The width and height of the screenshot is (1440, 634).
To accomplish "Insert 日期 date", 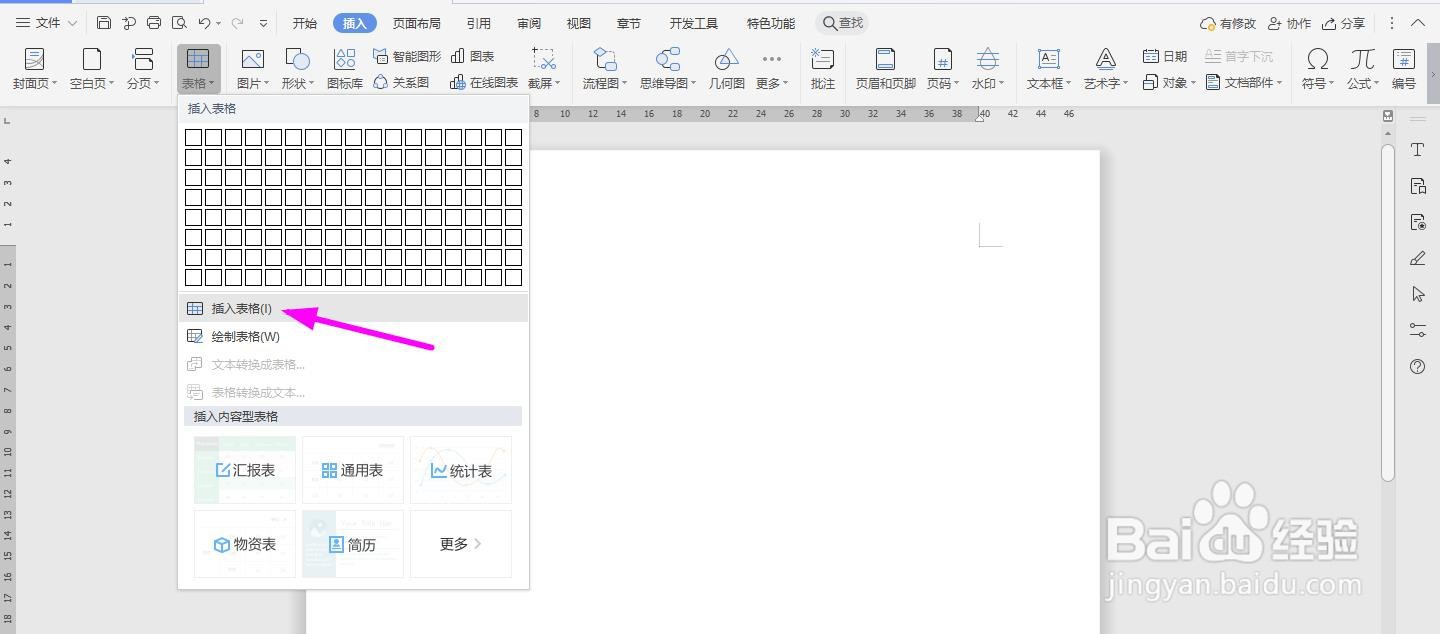I will [1165, 56].
